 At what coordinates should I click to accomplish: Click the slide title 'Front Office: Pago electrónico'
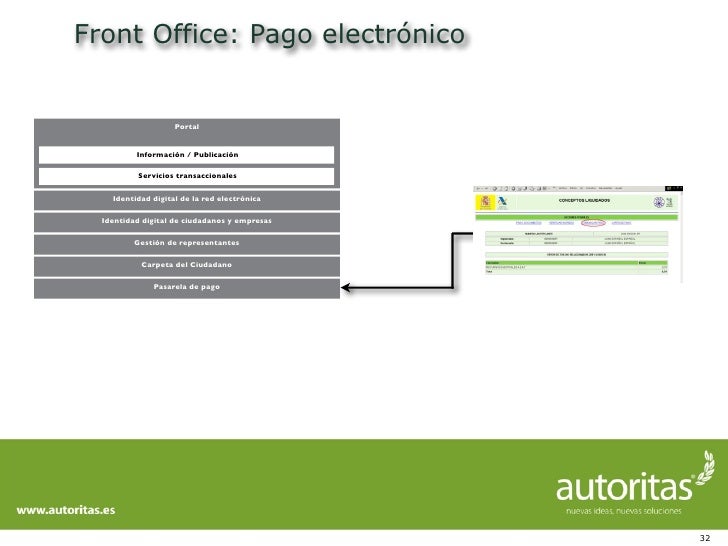click(270, 34)
